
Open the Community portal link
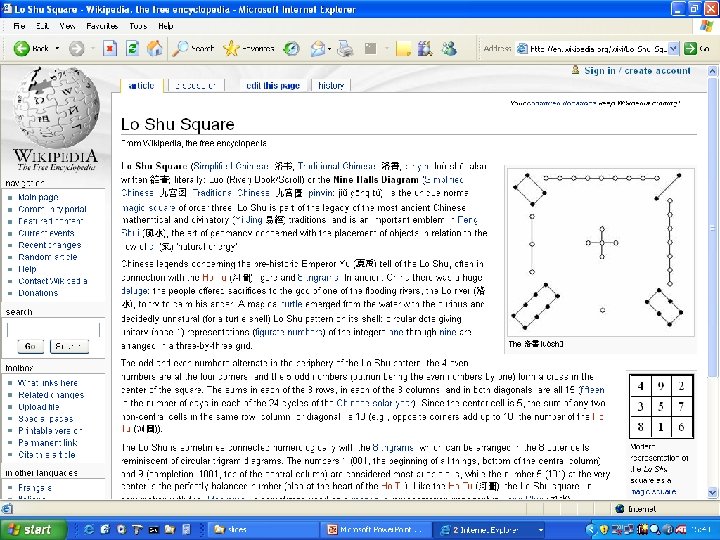[52, 209]
